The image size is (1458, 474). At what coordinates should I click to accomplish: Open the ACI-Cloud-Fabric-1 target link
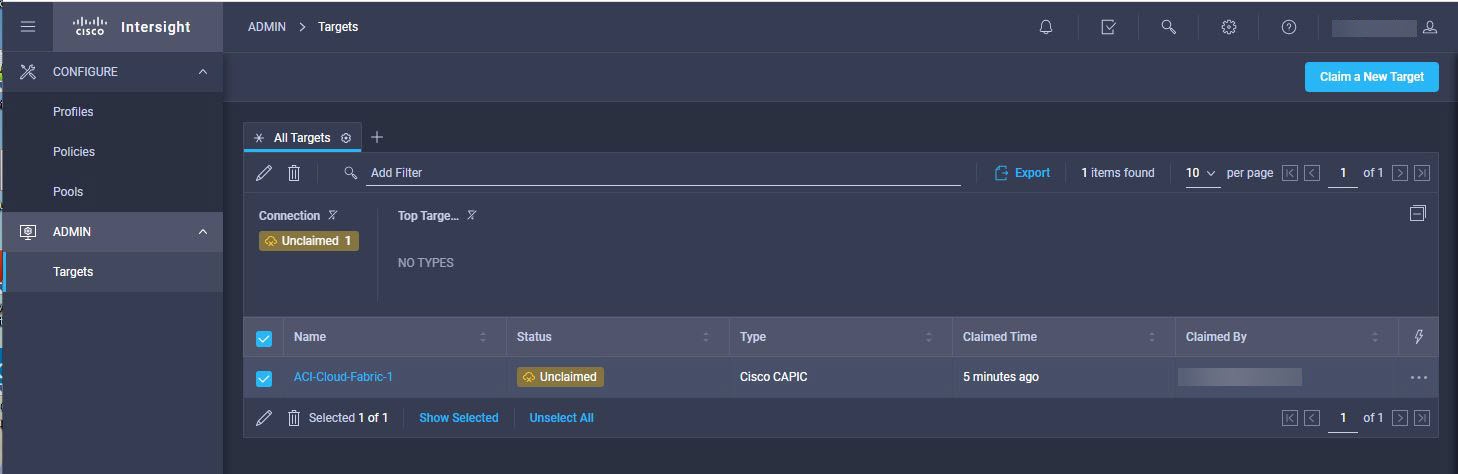(343, 377)
